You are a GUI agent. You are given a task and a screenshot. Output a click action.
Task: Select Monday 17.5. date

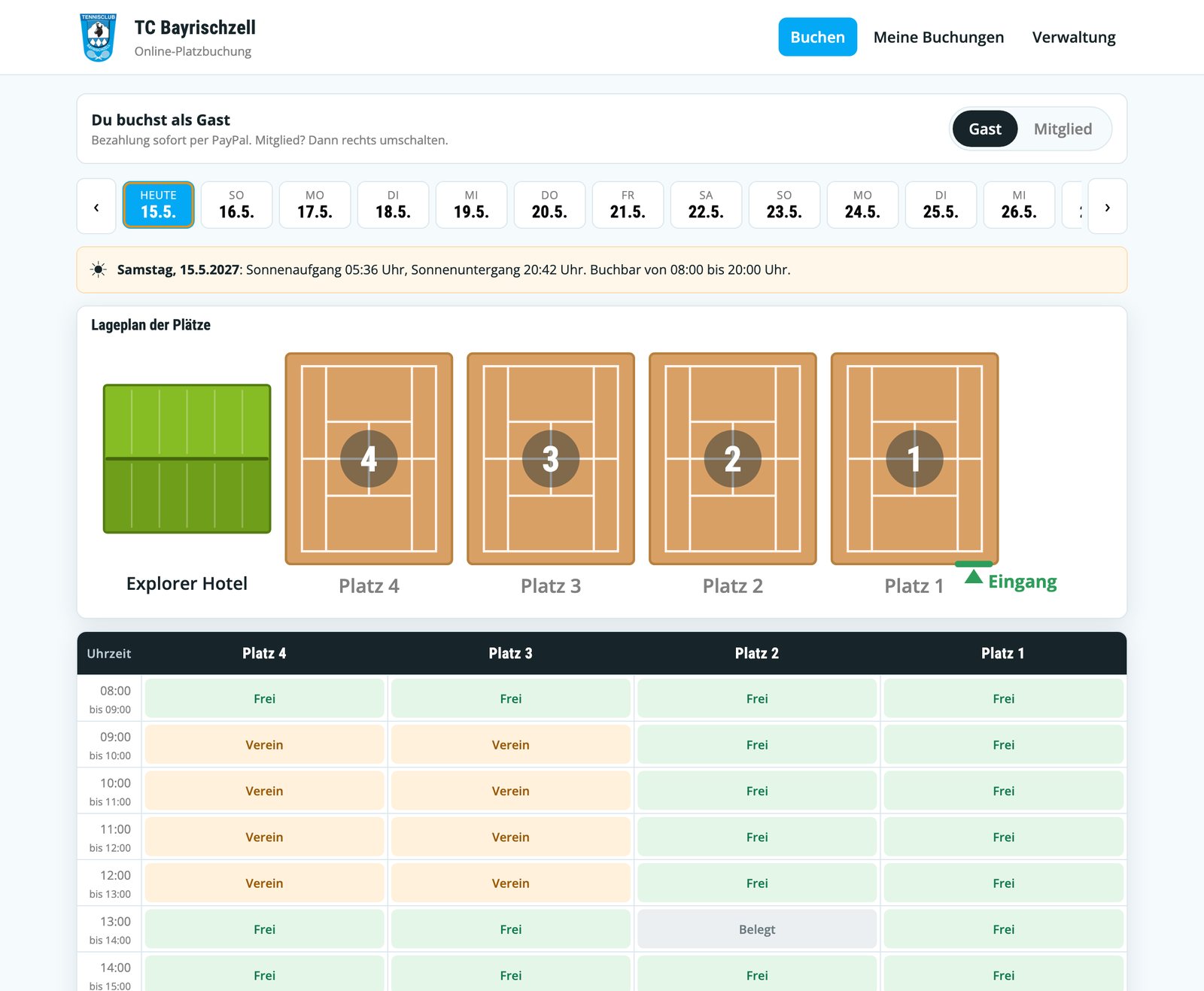[x=315, y=205]
